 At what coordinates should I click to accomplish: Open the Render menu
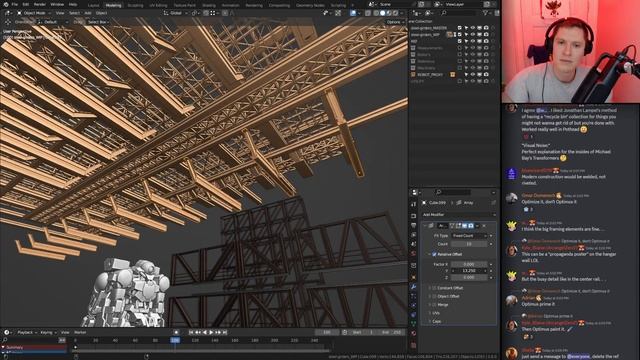click(x=40, y=4)
